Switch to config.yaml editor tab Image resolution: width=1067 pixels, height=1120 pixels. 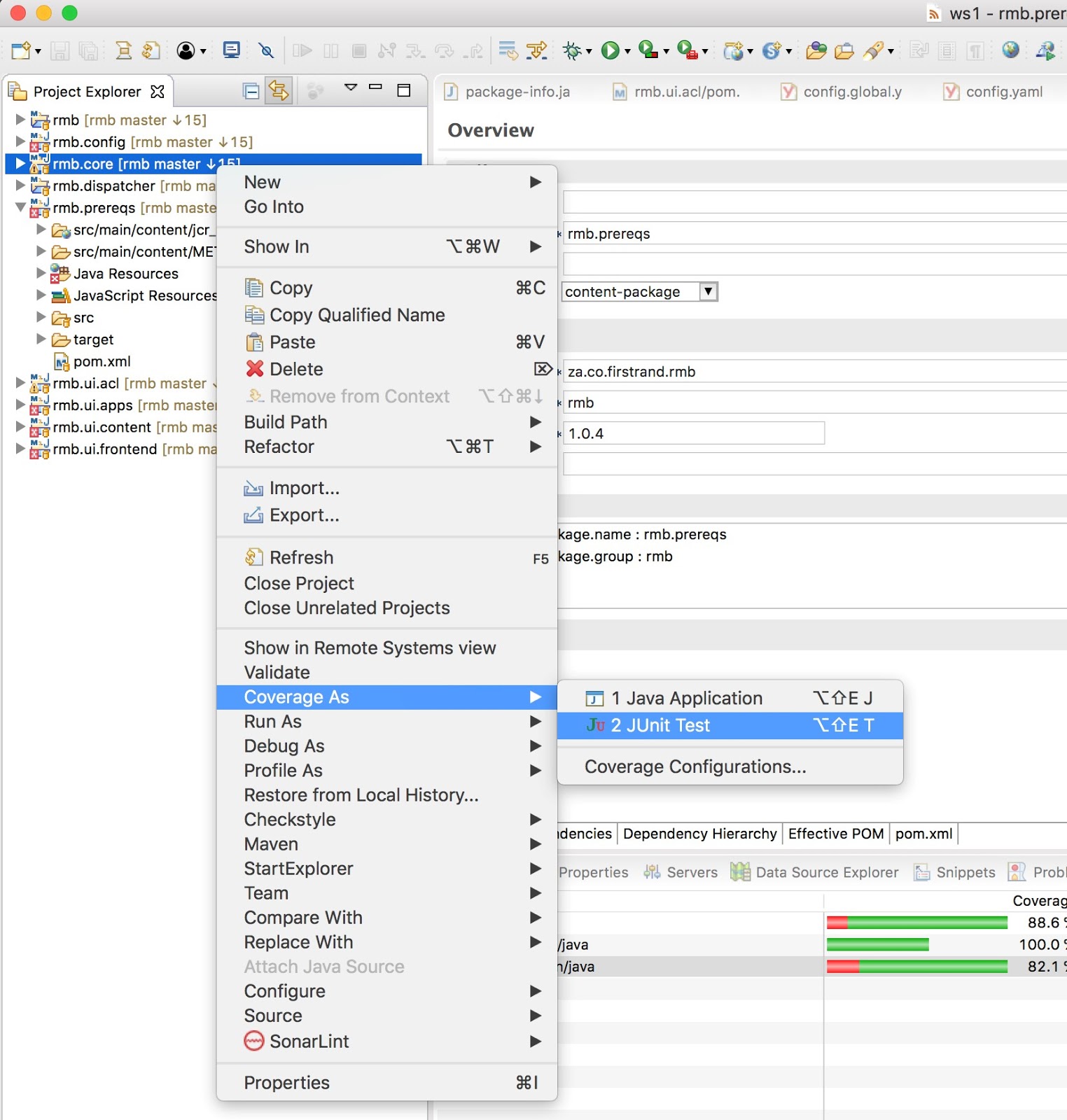(994, 92)
